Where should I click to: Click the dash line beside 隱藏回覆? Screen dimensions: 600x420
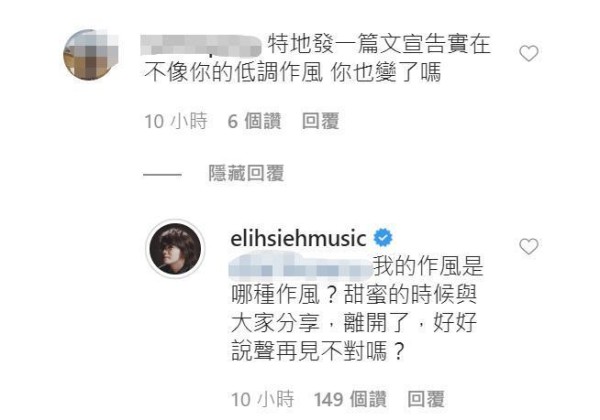click(162, 174)
